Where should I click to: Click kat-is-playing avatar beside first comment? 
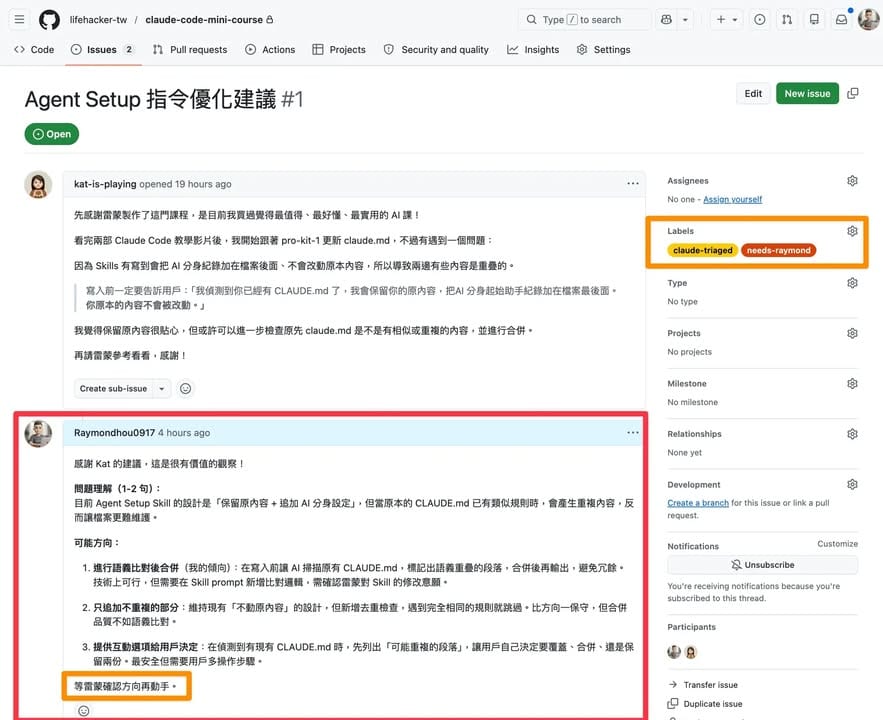pyautogui.click(x=38, y=185)
